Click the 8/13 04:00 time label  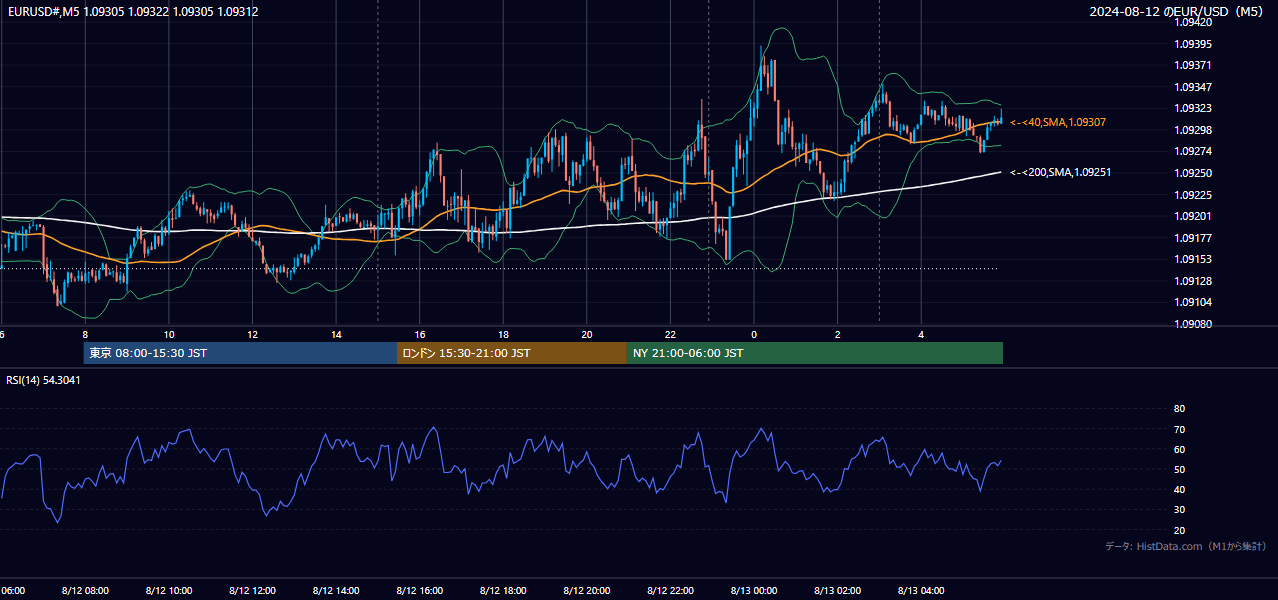point(921,590)
